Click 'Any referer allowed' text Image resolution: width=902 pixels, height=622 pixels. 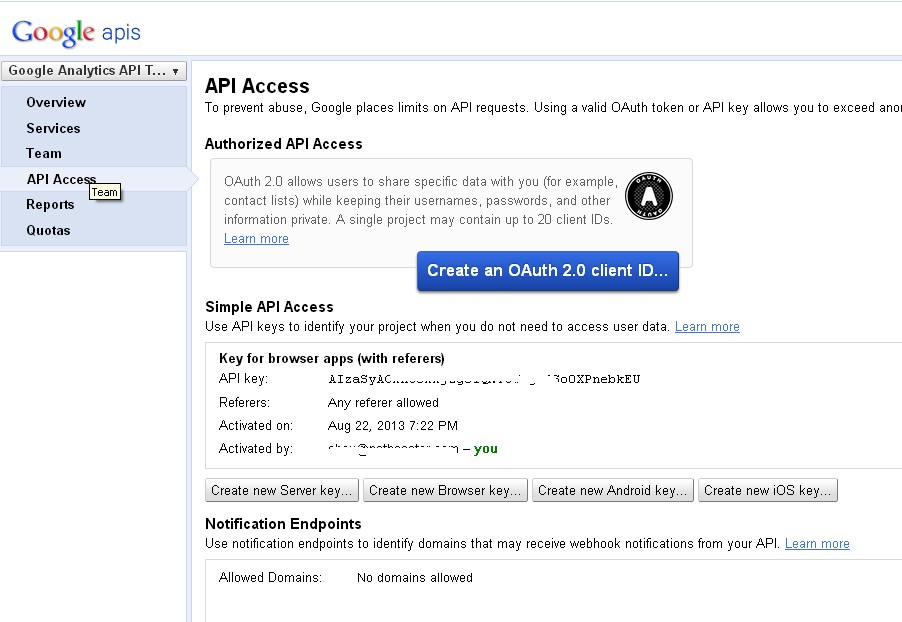pyautogui.click(x=383, y=403)
